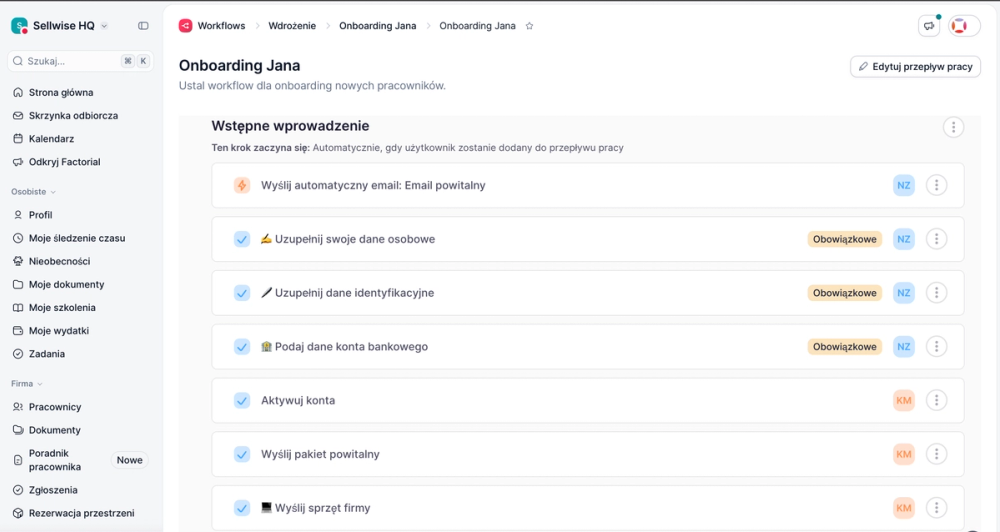Click the 'Wstępne wprowadzenie' heading
Screen dimensions: 1000x532
tap(290, 126)
